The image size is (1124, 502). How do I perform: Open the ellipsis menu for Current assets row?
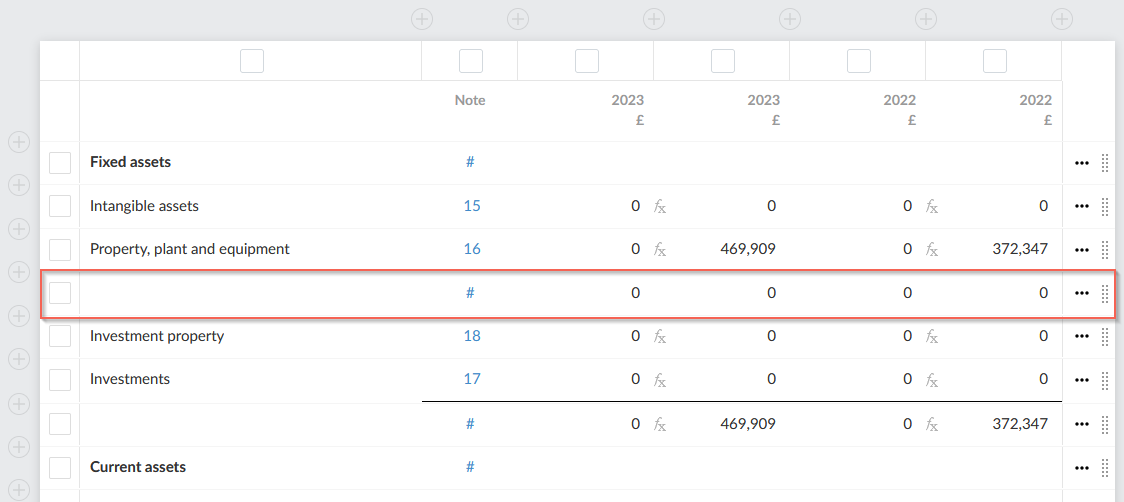click(x=1082, y=468)
